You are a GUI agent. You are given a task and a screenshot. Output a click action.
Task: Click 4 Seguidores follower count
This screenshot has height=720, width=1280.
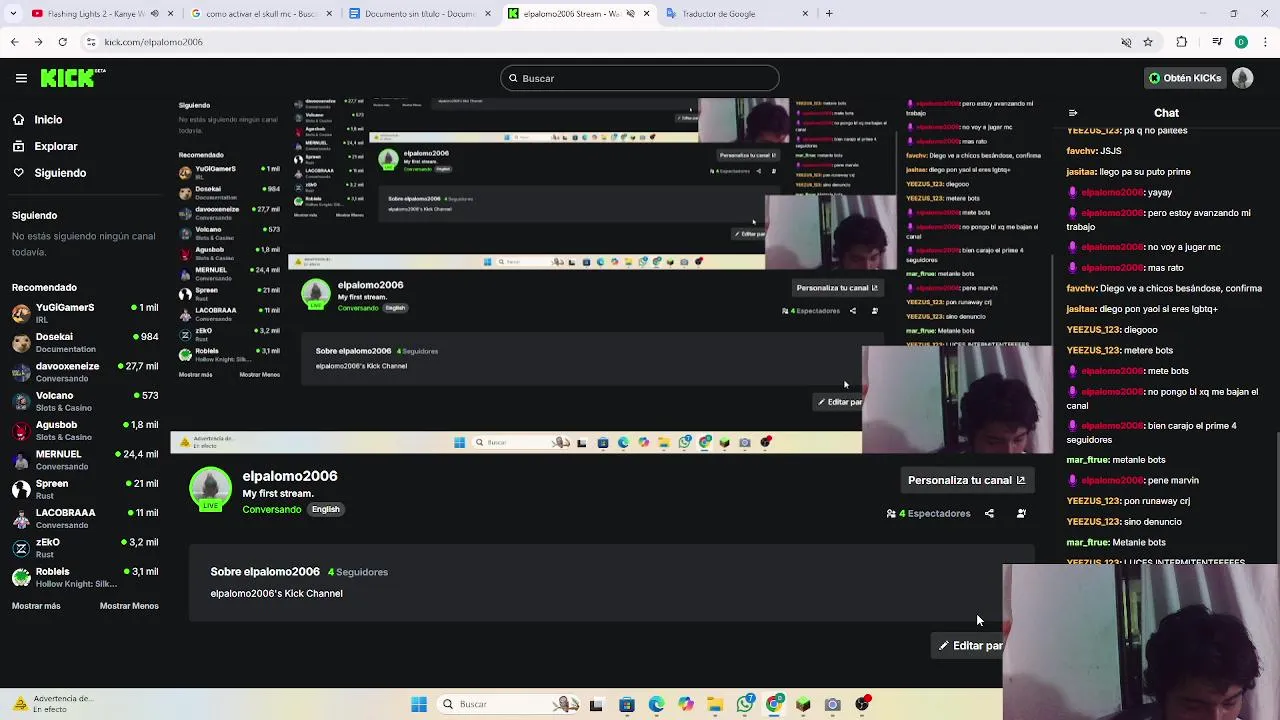[x=358, y=572]
